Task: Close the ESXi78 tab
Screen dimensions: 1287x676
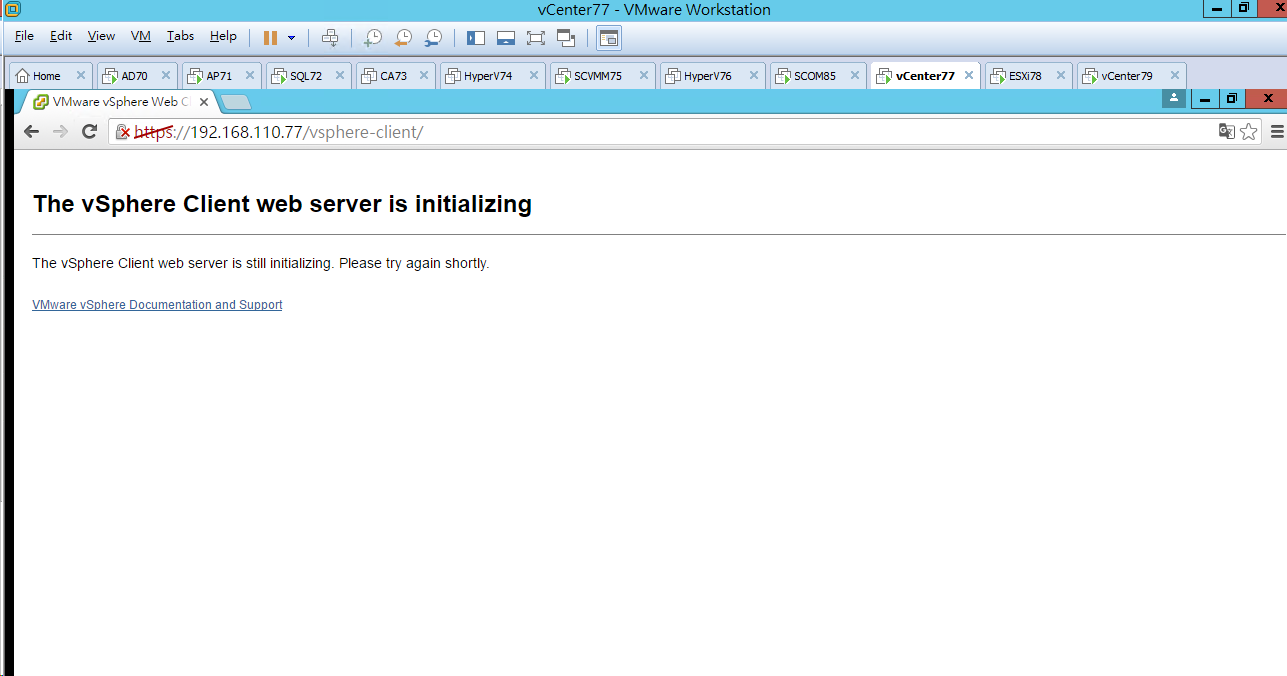Action: [x=1062, y=75]
